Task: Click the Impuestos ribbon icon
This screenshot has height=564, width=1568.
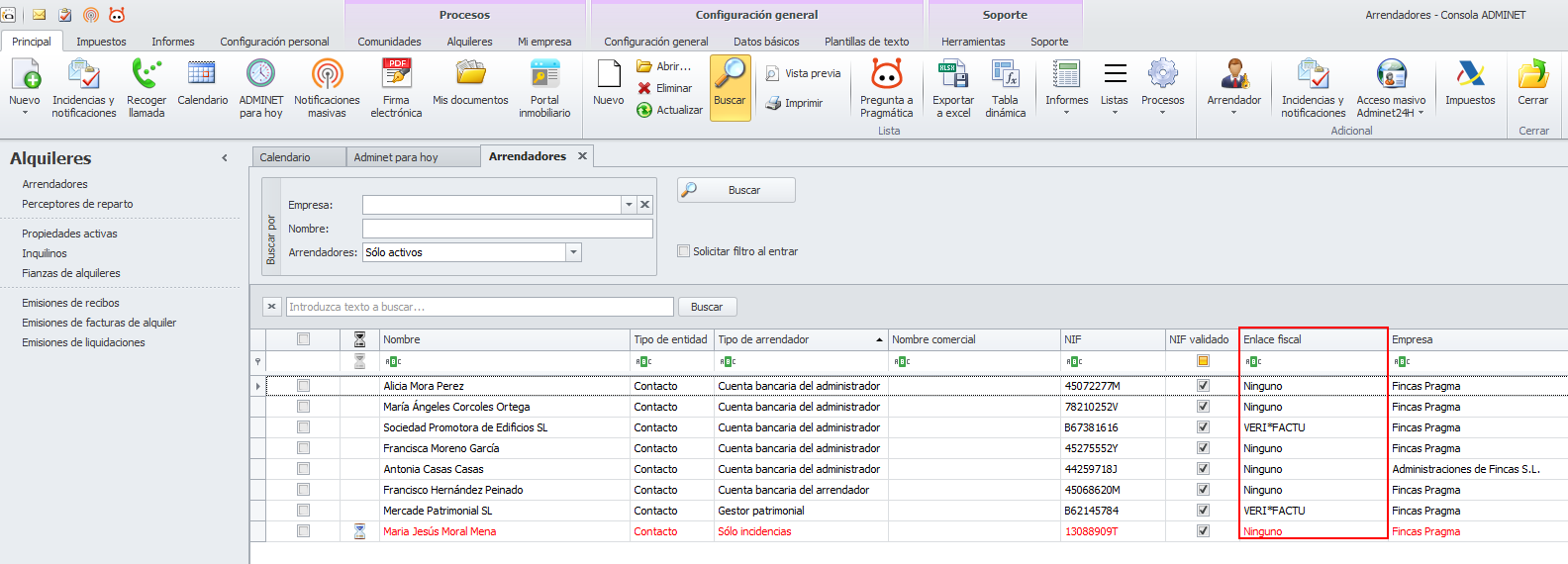Action: click(1470, 75)
